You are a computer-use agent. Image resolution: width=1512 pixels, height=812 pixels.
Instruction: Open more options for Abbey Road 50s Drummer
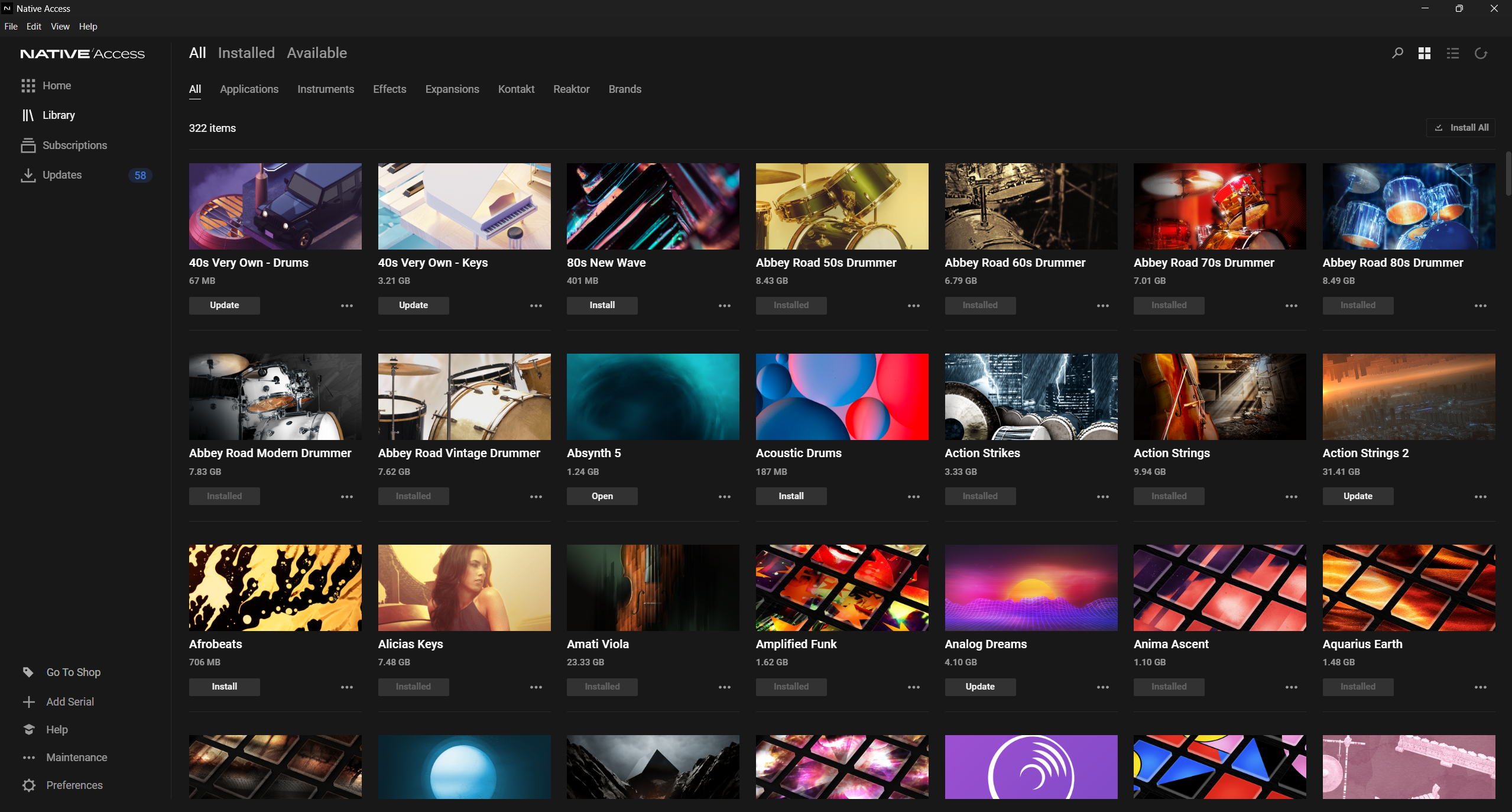point(914,306)
